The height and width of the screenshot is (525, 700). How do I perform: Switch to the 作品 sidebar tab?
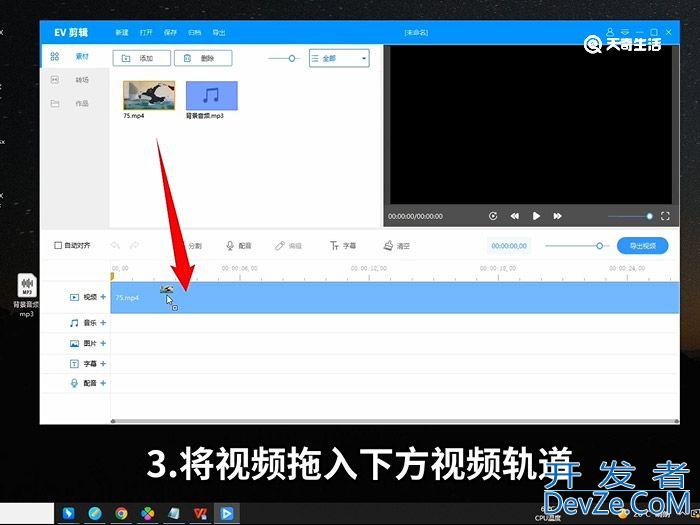[x=75, y=104]
